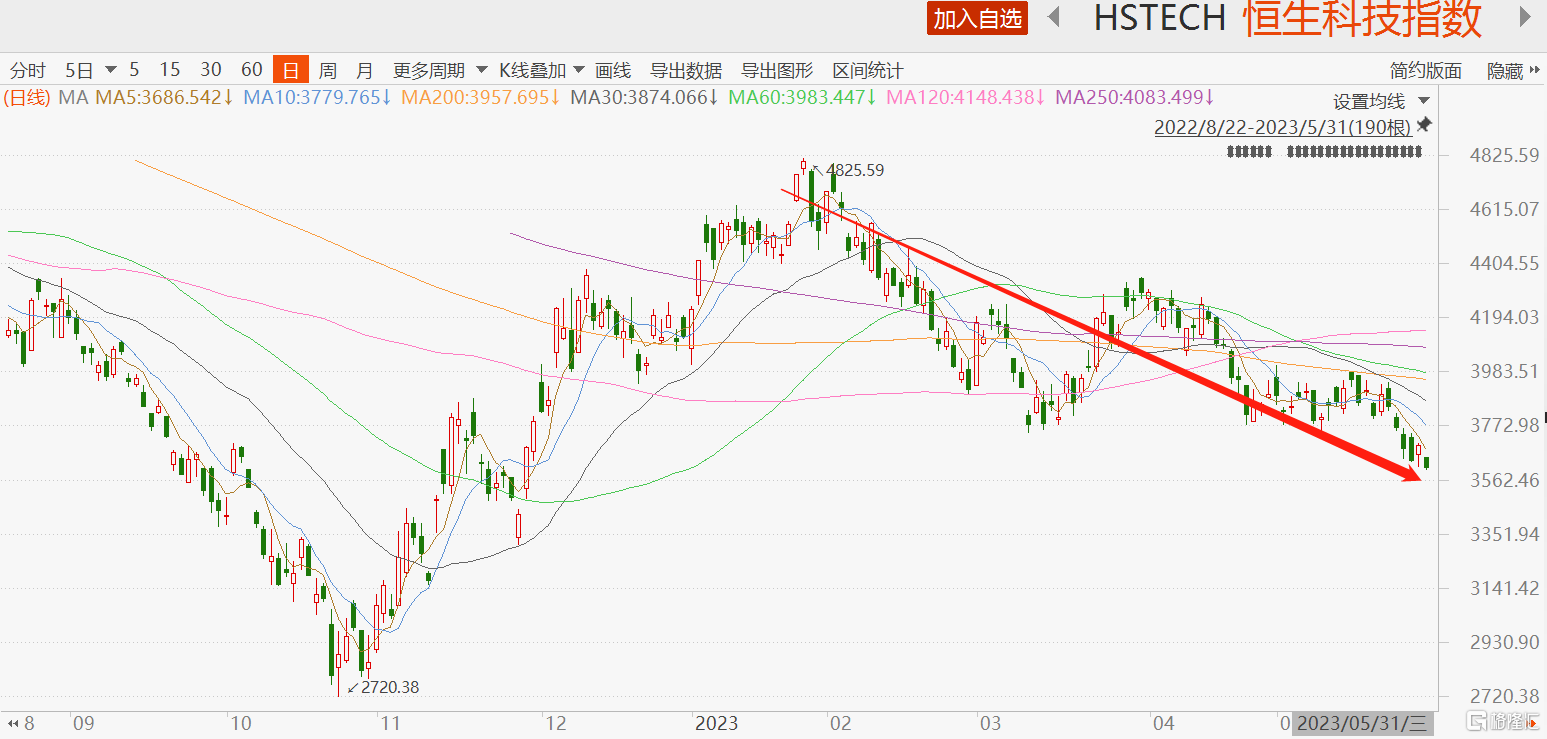Click 导出数据 to export data

[x=686, y=70]
